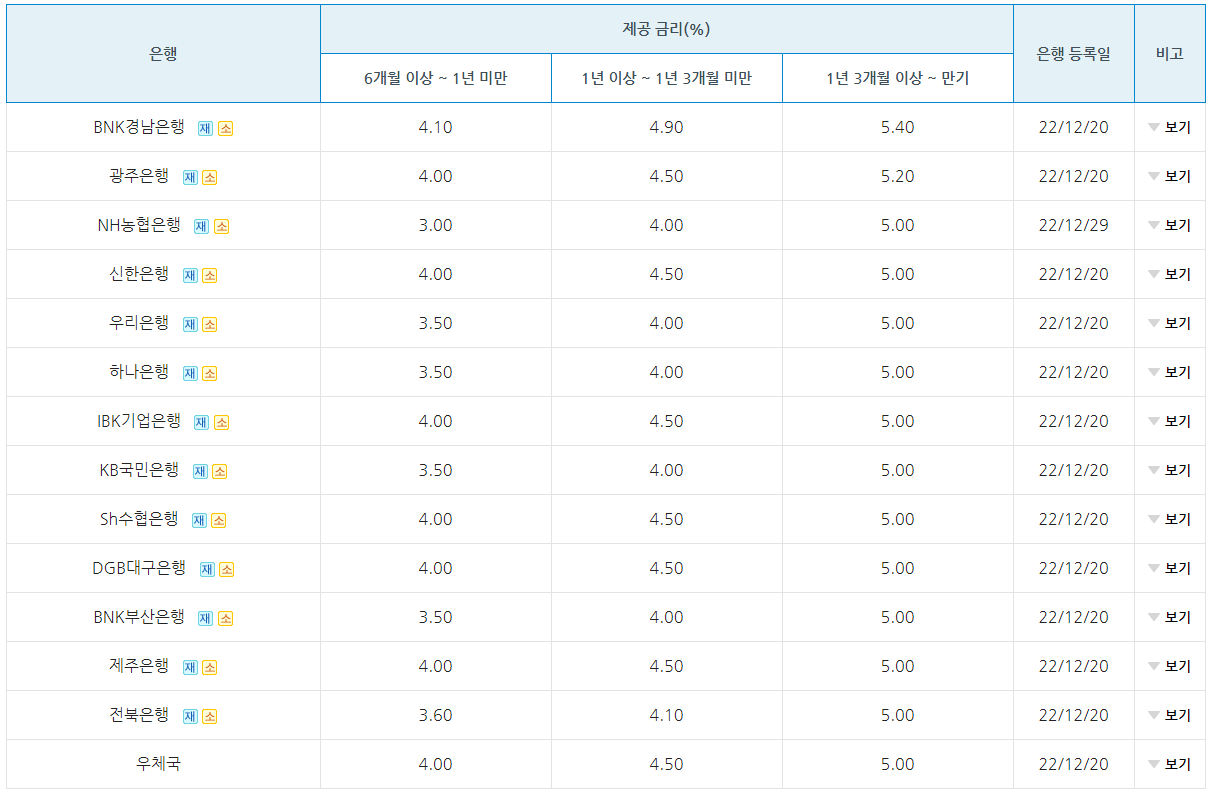Show 보기 details for IBK기업은행
Image resolution: width=1211 pixels, height=796 pixels.
tap(1170, 421)
